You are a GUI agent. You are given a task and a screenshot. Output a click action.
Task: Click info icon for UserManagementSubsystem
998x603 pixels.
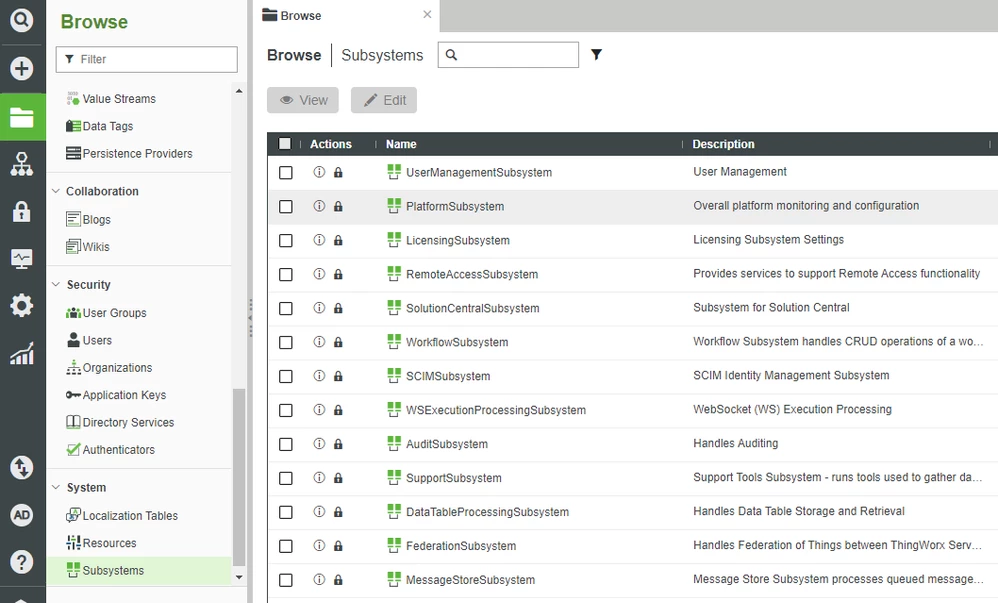click(319, 172)
